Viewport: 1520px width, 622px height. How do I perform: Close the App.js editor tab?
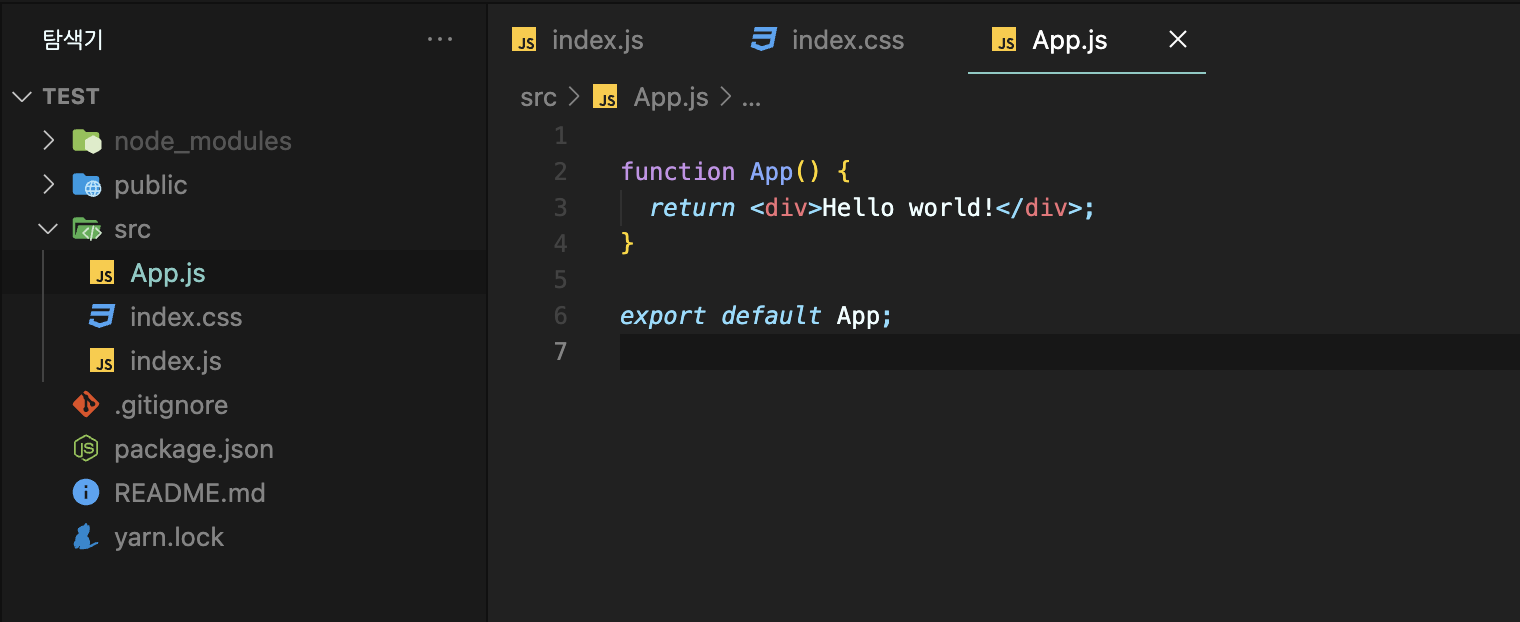pyautogui.click(x=1178, y=40)
